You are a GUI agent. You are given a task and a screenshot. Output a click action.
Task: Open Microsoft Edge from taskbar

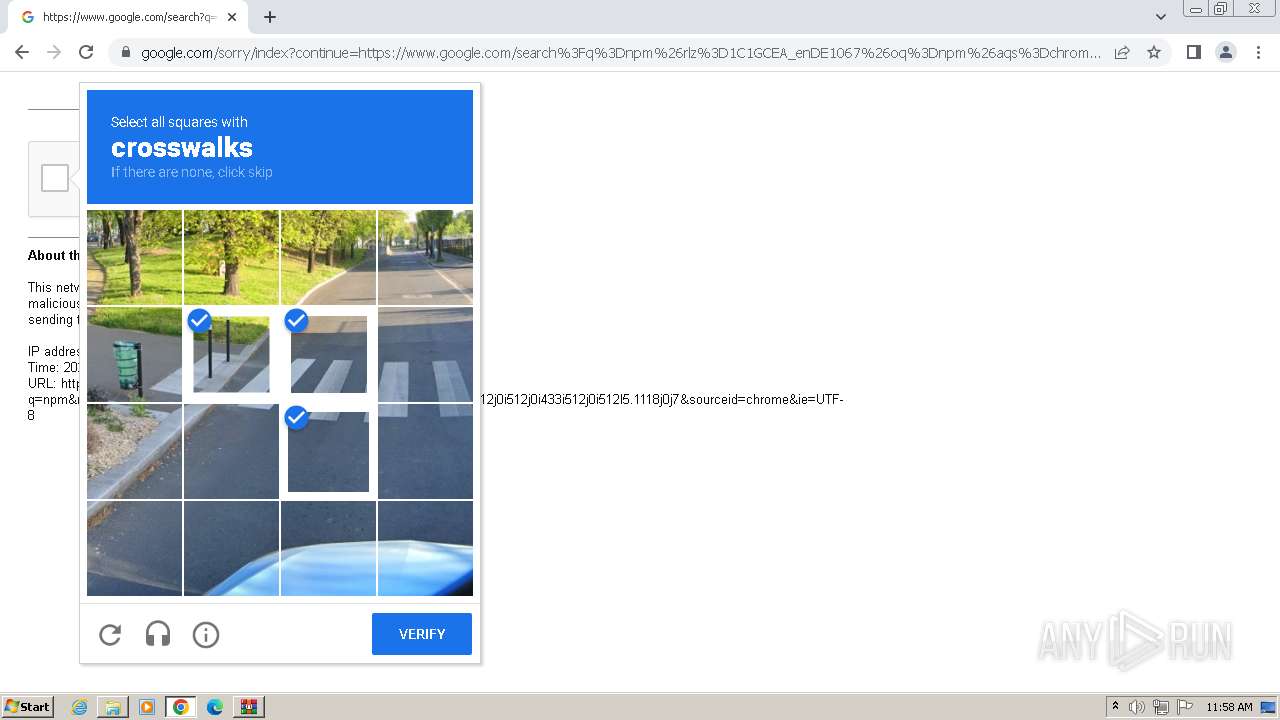(215, 707)
